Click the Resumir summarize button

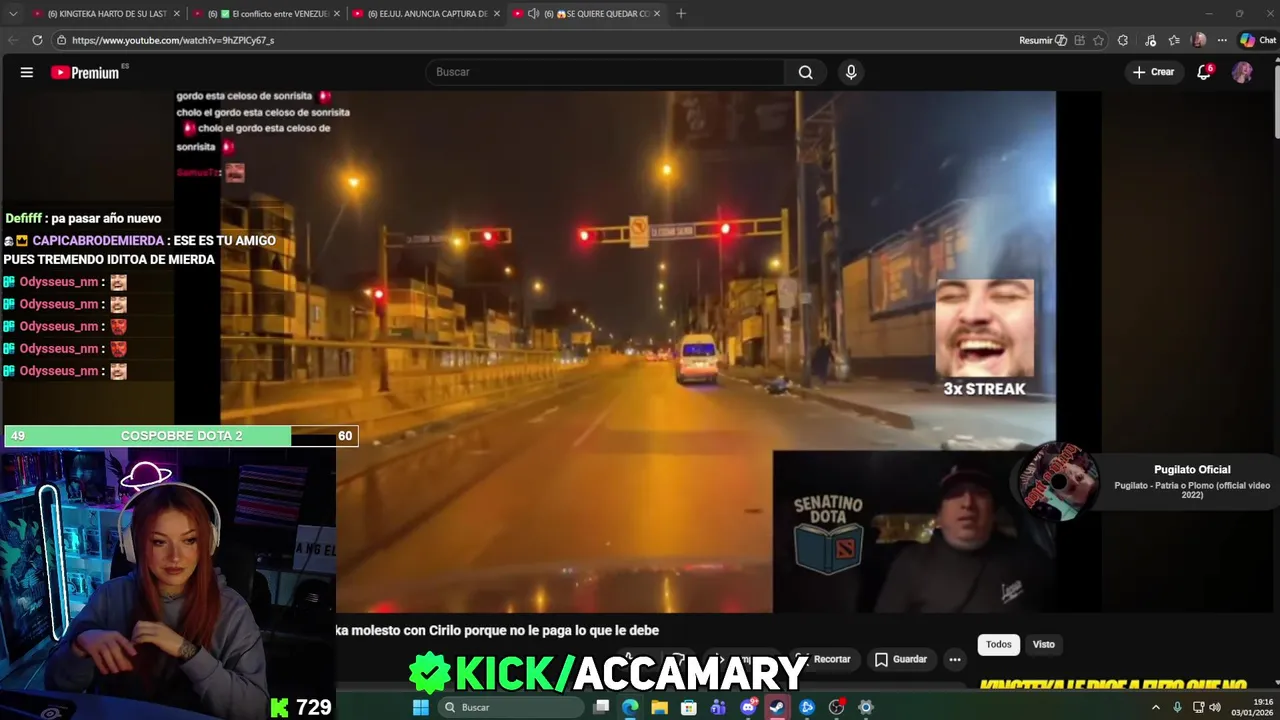tap(1042, 40)
